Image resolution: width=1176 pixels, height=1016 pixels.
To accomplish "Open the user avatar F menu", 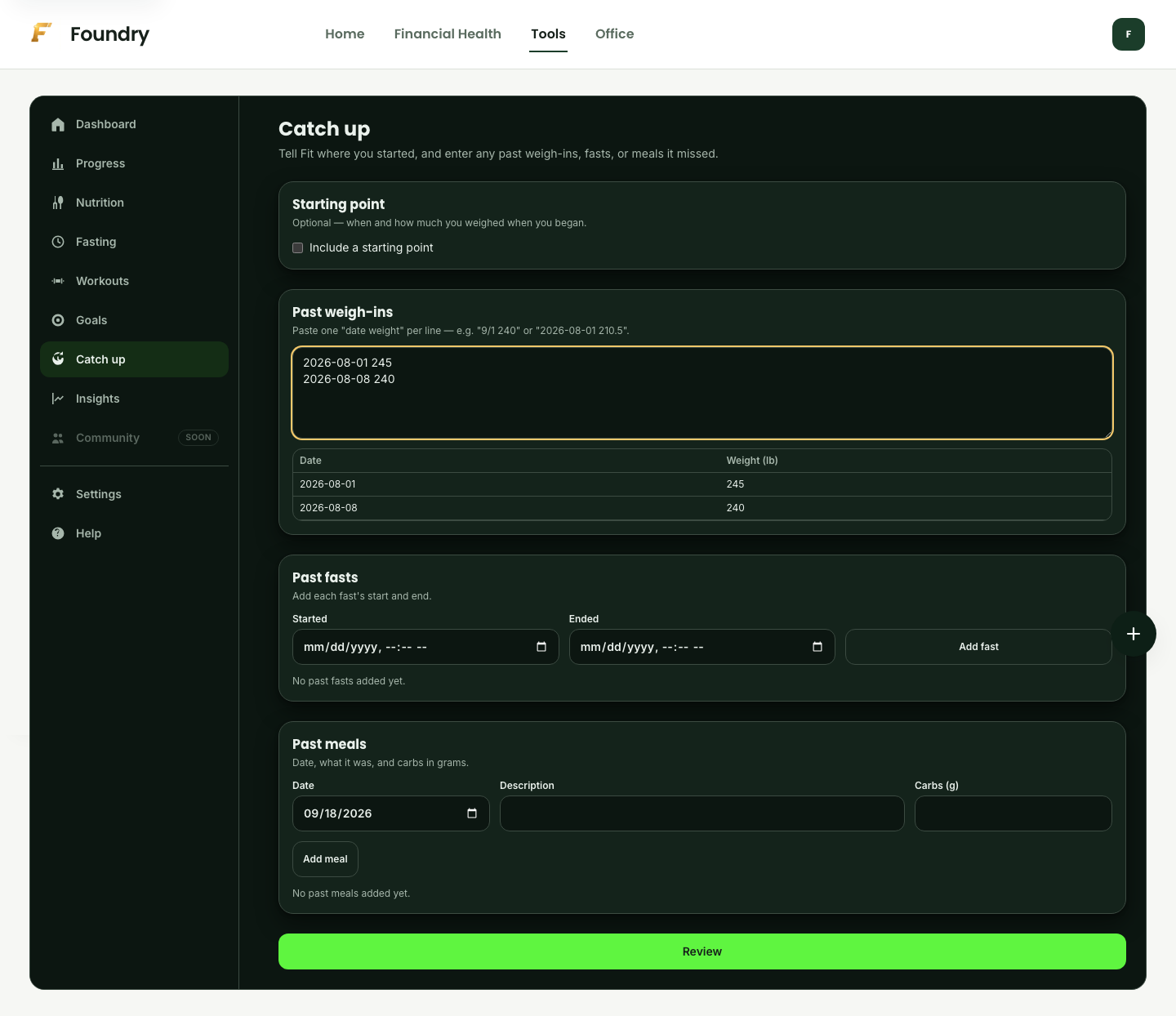I will [x=1129, y=34].
